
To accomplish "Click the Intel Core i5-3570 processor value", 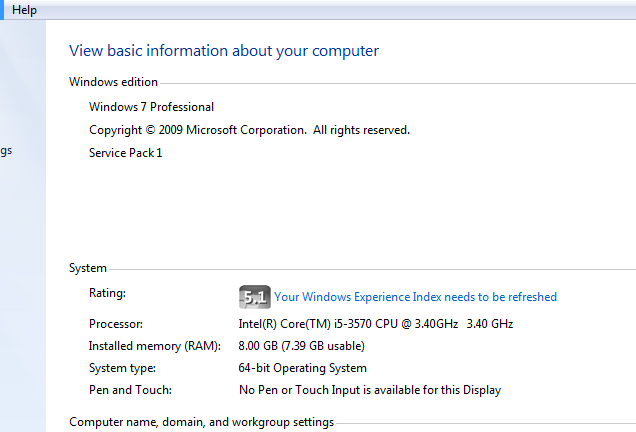I will click(x=376, y=324).
